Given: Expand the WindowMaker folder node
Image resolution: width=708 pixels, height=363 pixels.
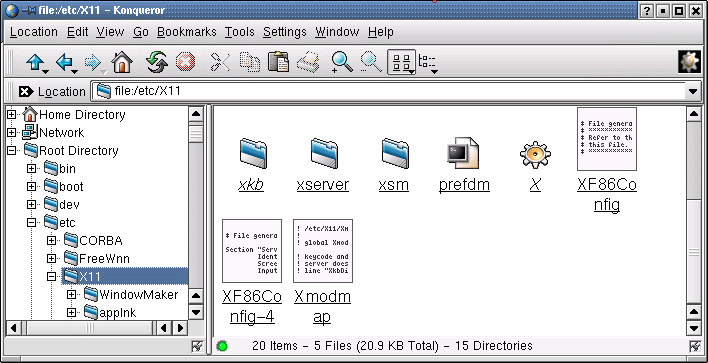Looking at the screenshot, I should point(71,295).
